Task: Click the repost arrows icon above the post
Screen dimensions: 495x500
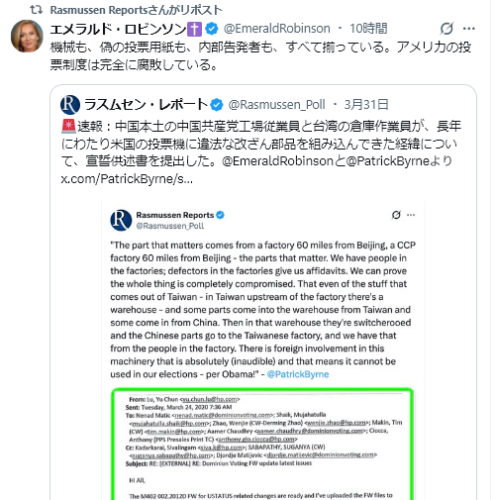Action: click(x=36, y=10)
